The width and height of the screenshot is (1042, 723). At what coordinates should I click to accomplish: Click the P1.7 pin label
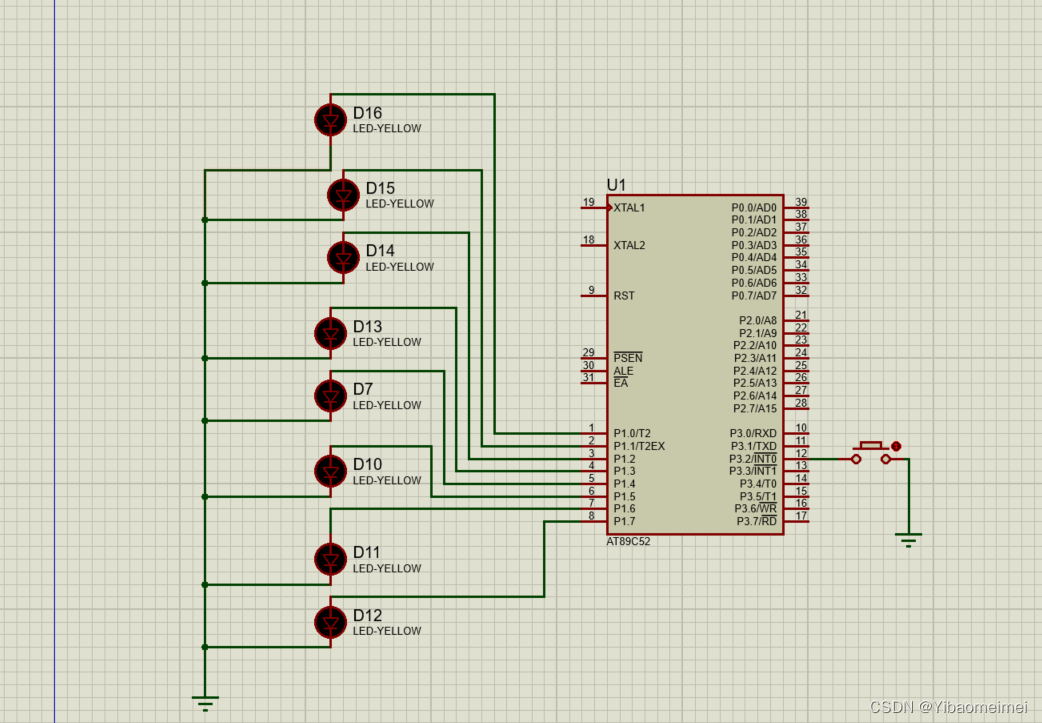624,522
